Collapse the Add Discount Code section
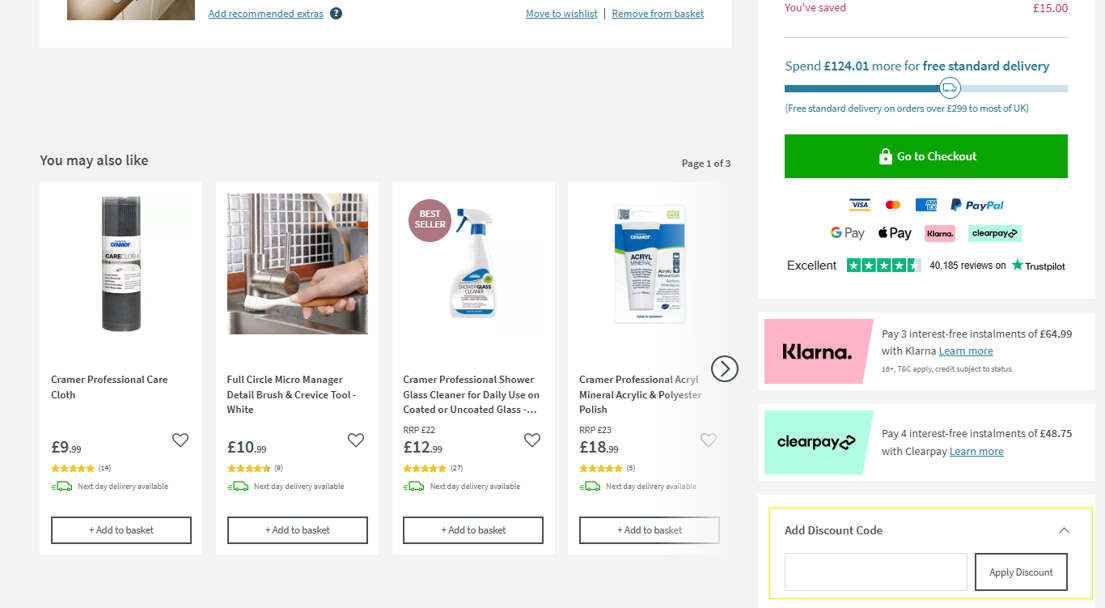This screenshot has width=1105, height=608. point(1064,530)
